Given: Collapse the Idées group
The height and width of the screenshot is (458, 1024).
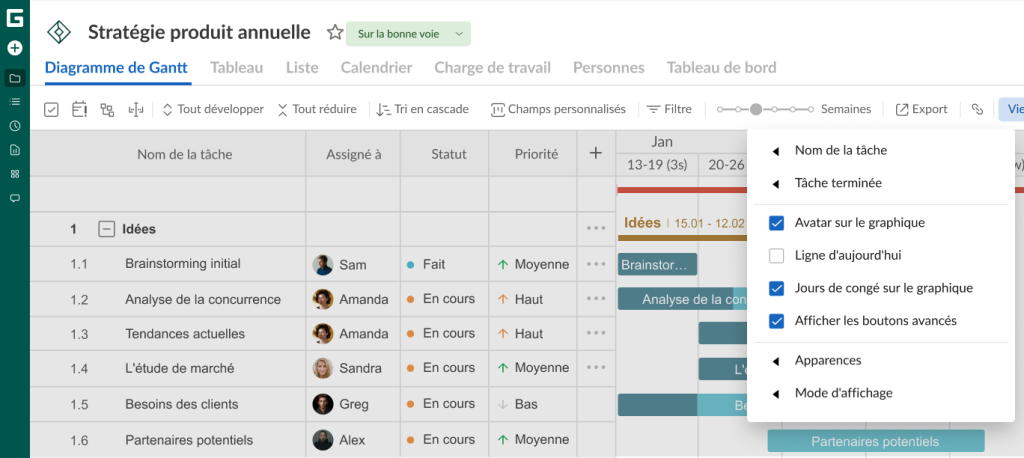Looking at the screenshot, I should pyautogui.click(x=106, y=229).
